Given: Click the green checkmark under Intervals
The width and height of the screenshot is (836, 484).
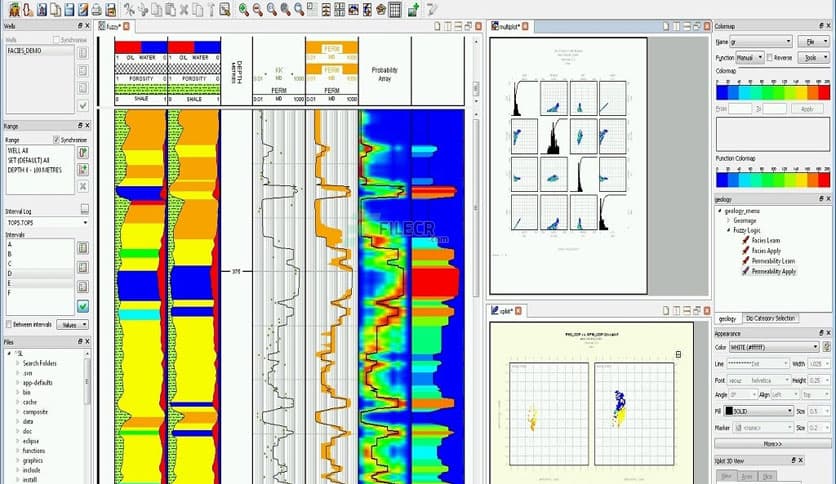Looking at the screenshot, I should [83, 306].
